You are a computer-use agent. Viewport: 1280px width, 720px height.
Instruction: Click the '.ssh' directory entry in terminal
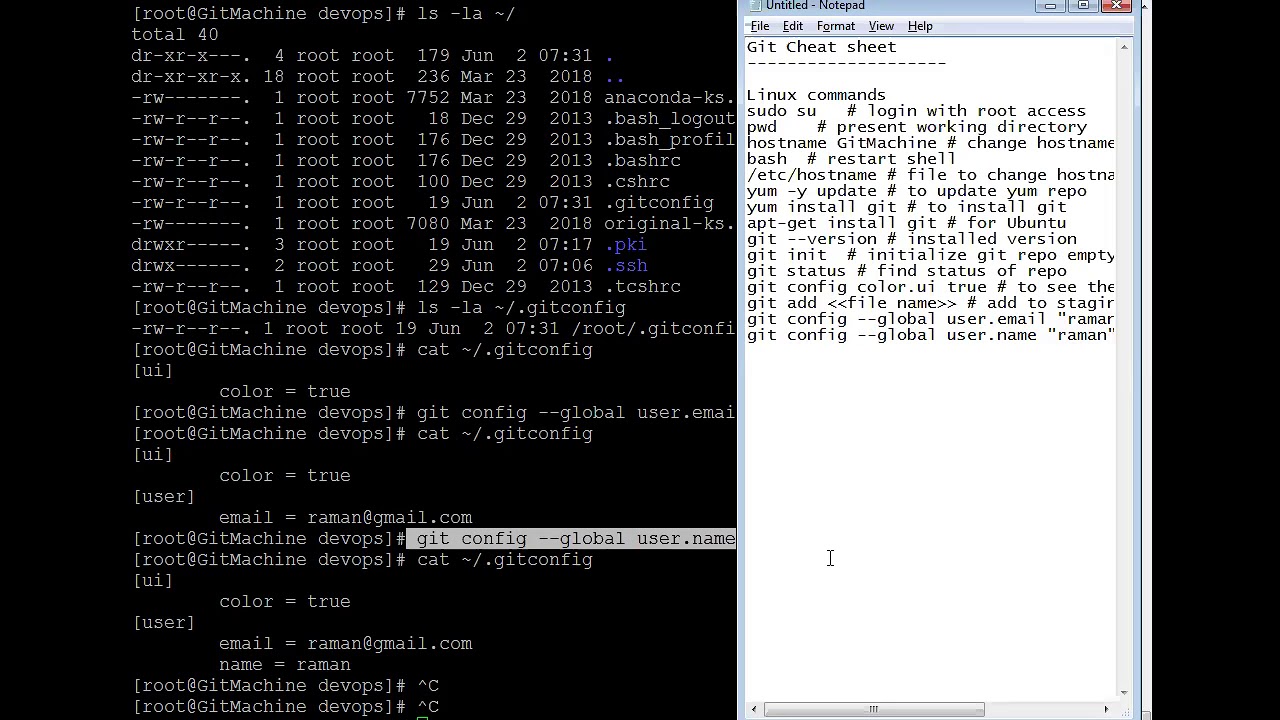[626, 266]
